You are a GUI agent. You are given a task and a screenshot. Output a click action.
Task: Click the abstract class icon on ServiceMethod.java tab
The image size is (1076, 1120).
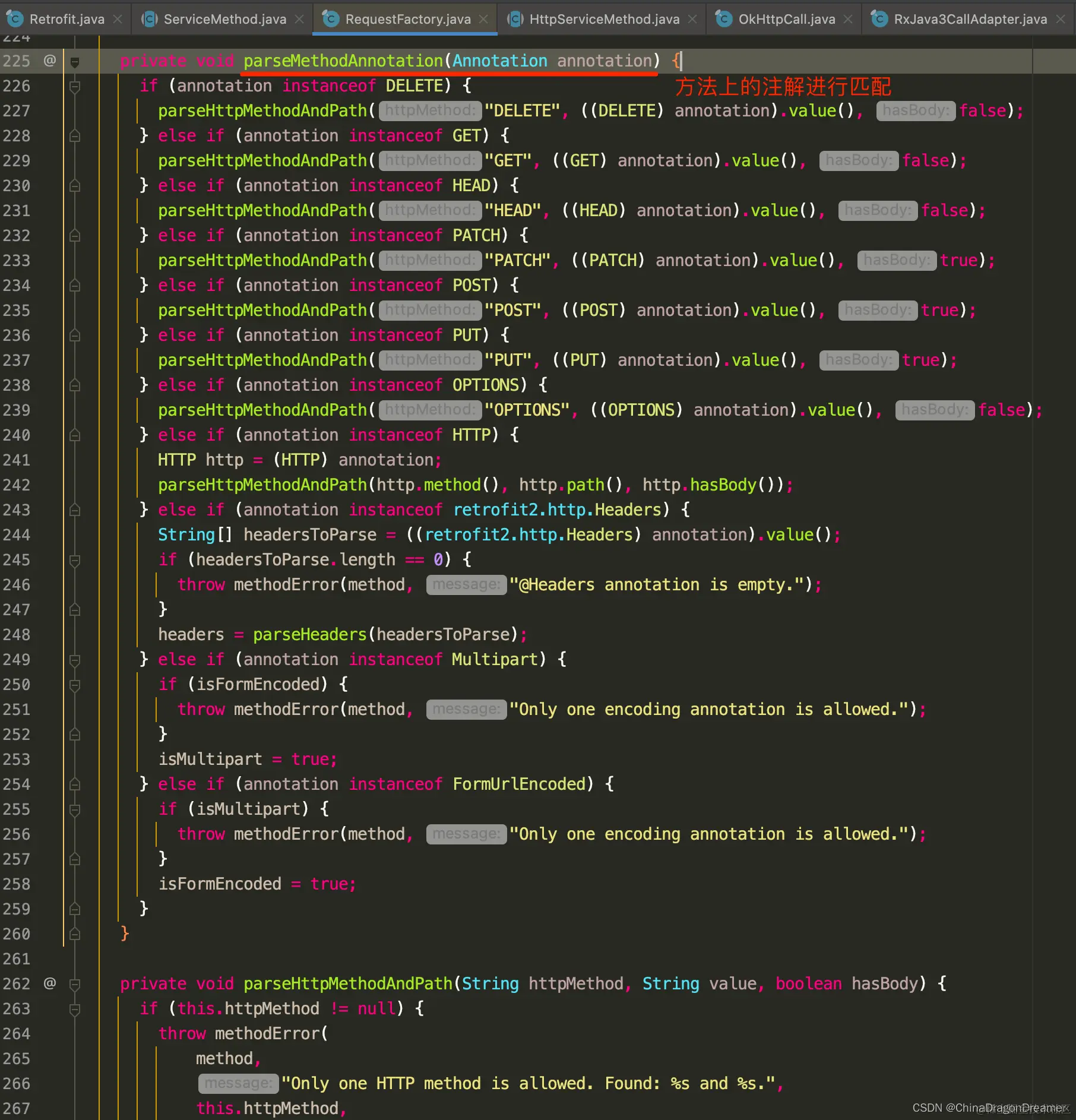[x=149, y=19]
